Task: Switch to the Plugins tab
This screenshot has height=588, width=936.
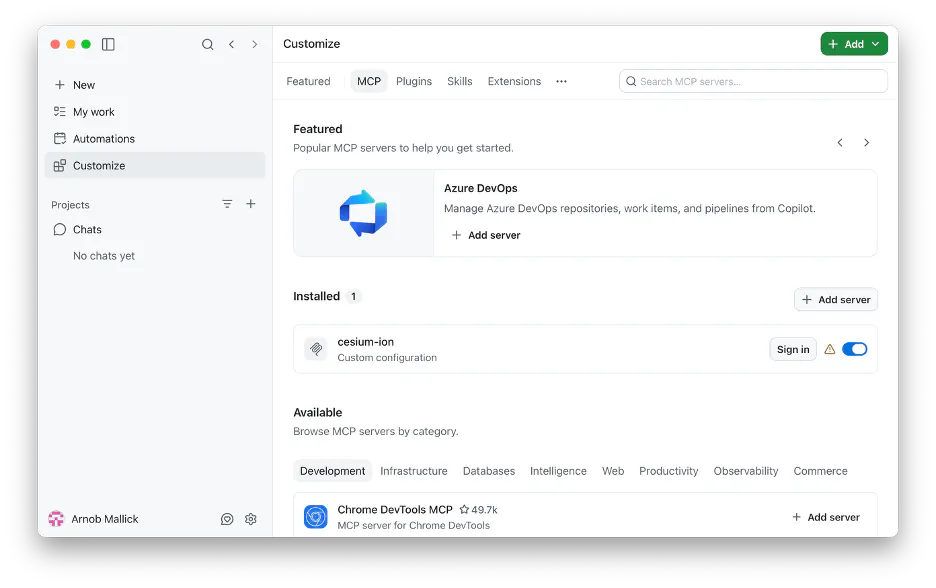Action: (x=414, y=81)
